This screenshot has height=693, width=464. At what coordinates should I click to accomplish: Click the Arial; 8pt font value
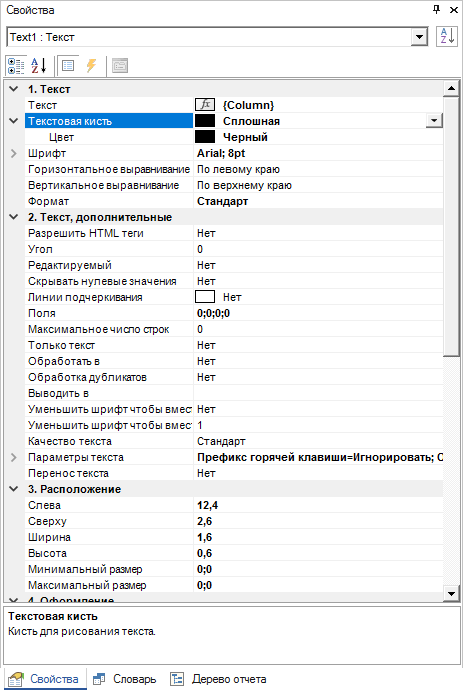click(221, 153)
